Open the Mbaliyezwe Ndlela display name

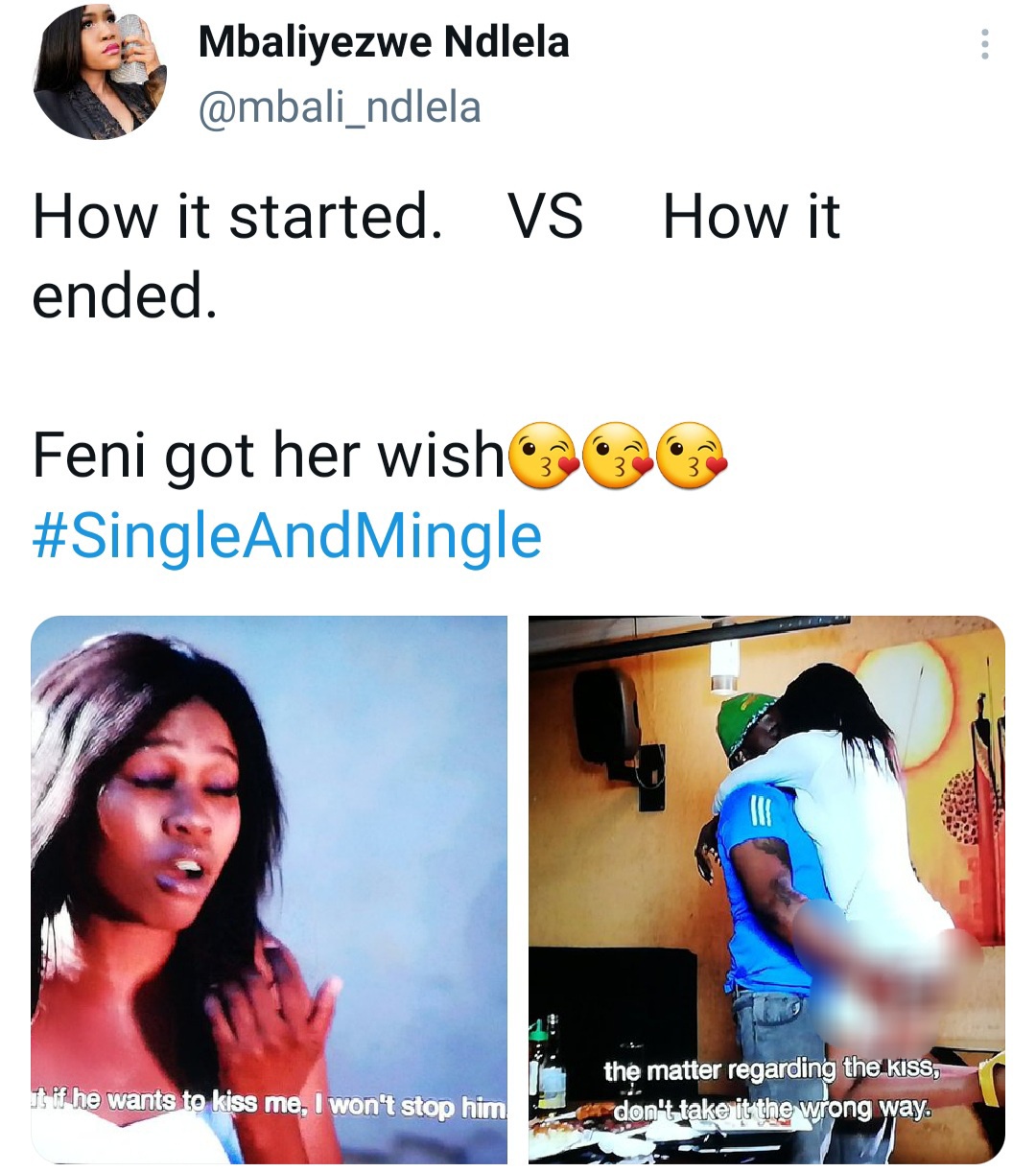[383, 42]
